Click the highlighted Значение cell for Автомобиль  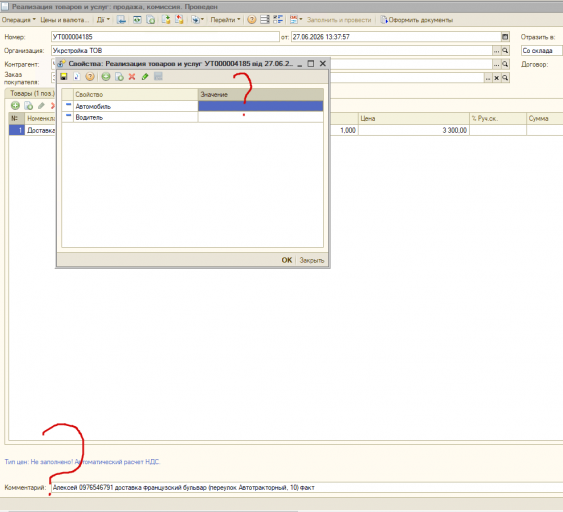260,106
